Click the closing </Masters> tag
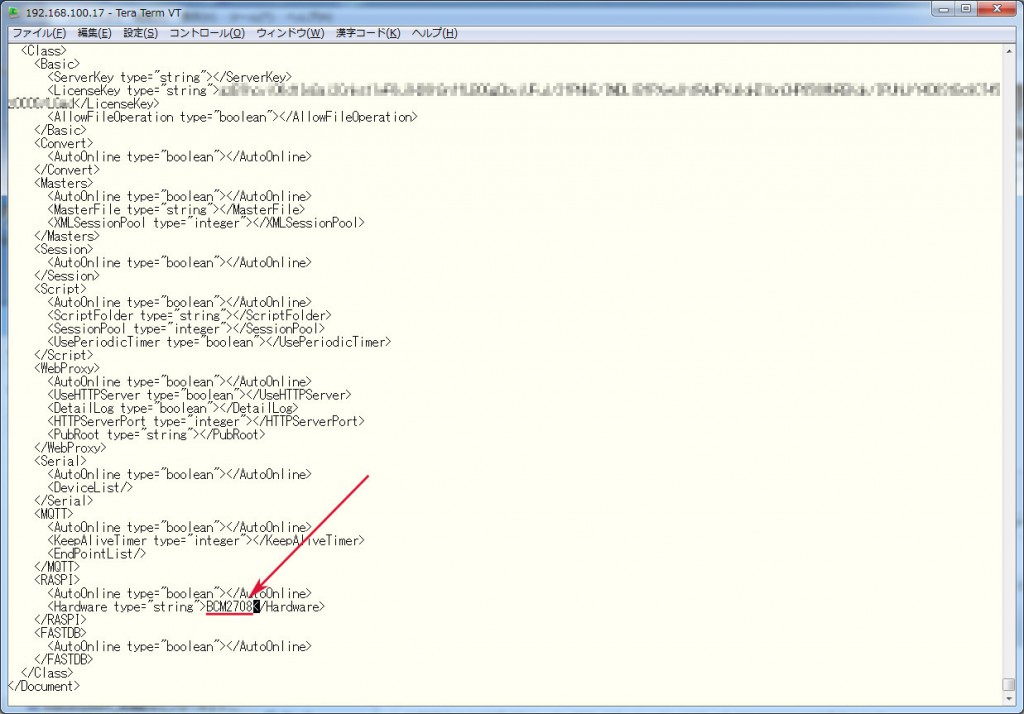Viewport: 1024px width, 714px height. click(x=67, y=236)
